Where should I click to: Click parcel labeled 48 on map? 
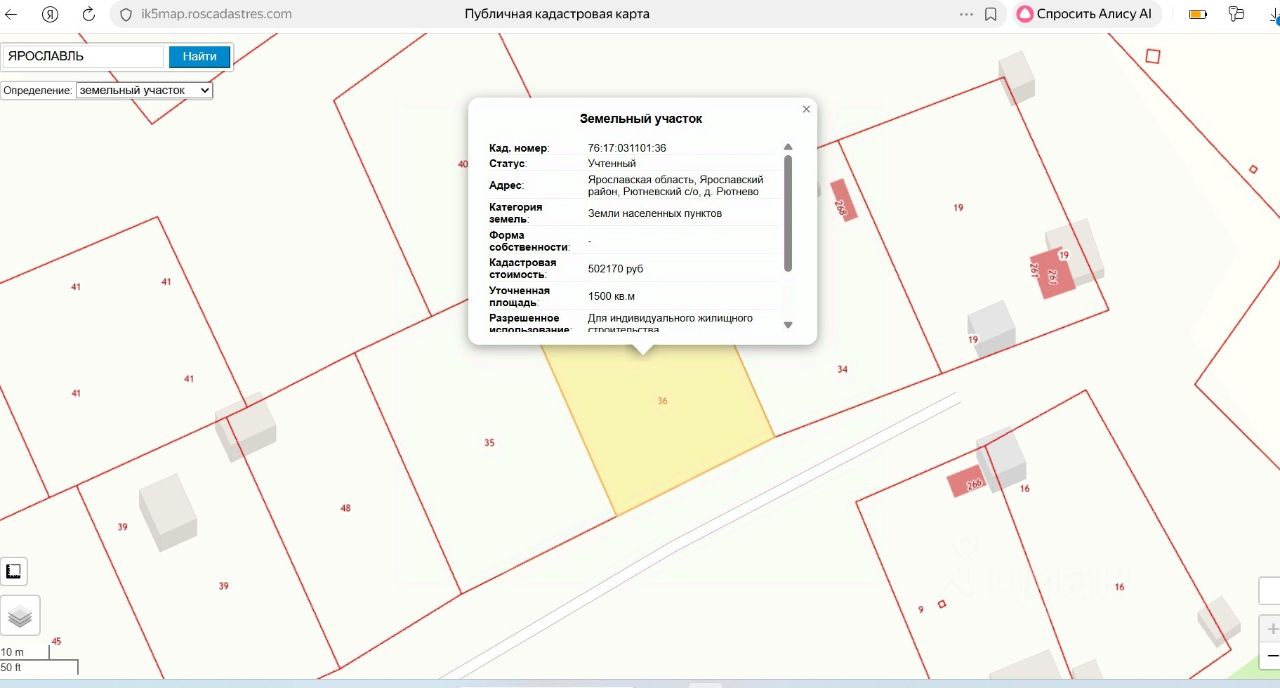click(x=345, y=508)
